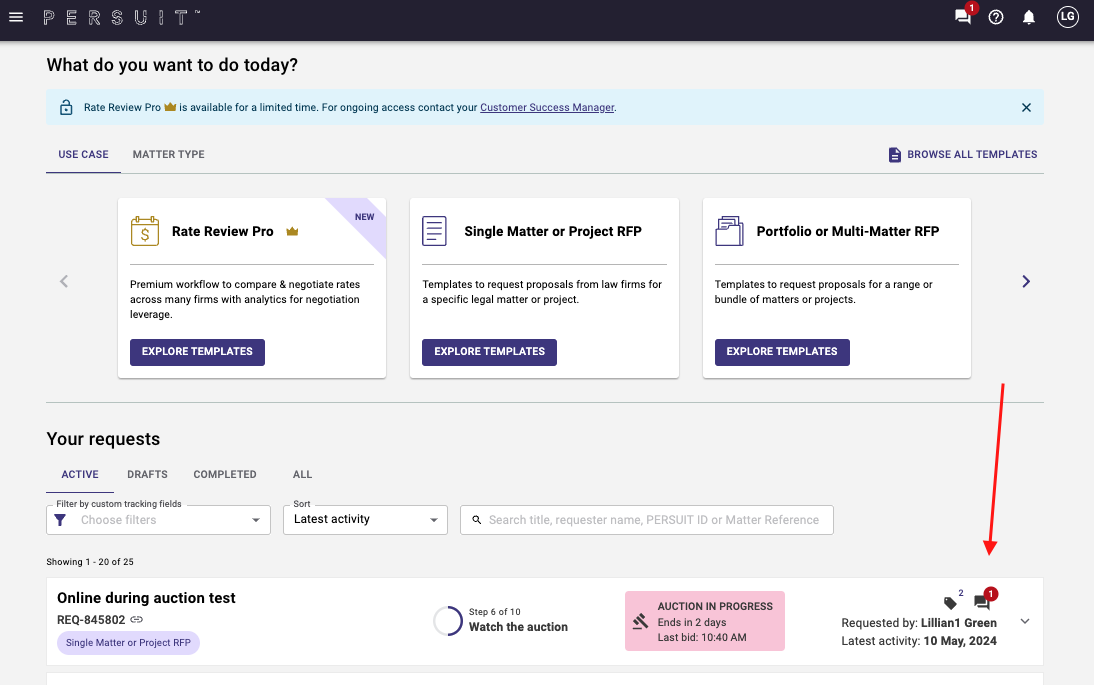Screen dimensions: 1094x685
Task: Expand the Online during auction test row
Action: (1025, 621)
